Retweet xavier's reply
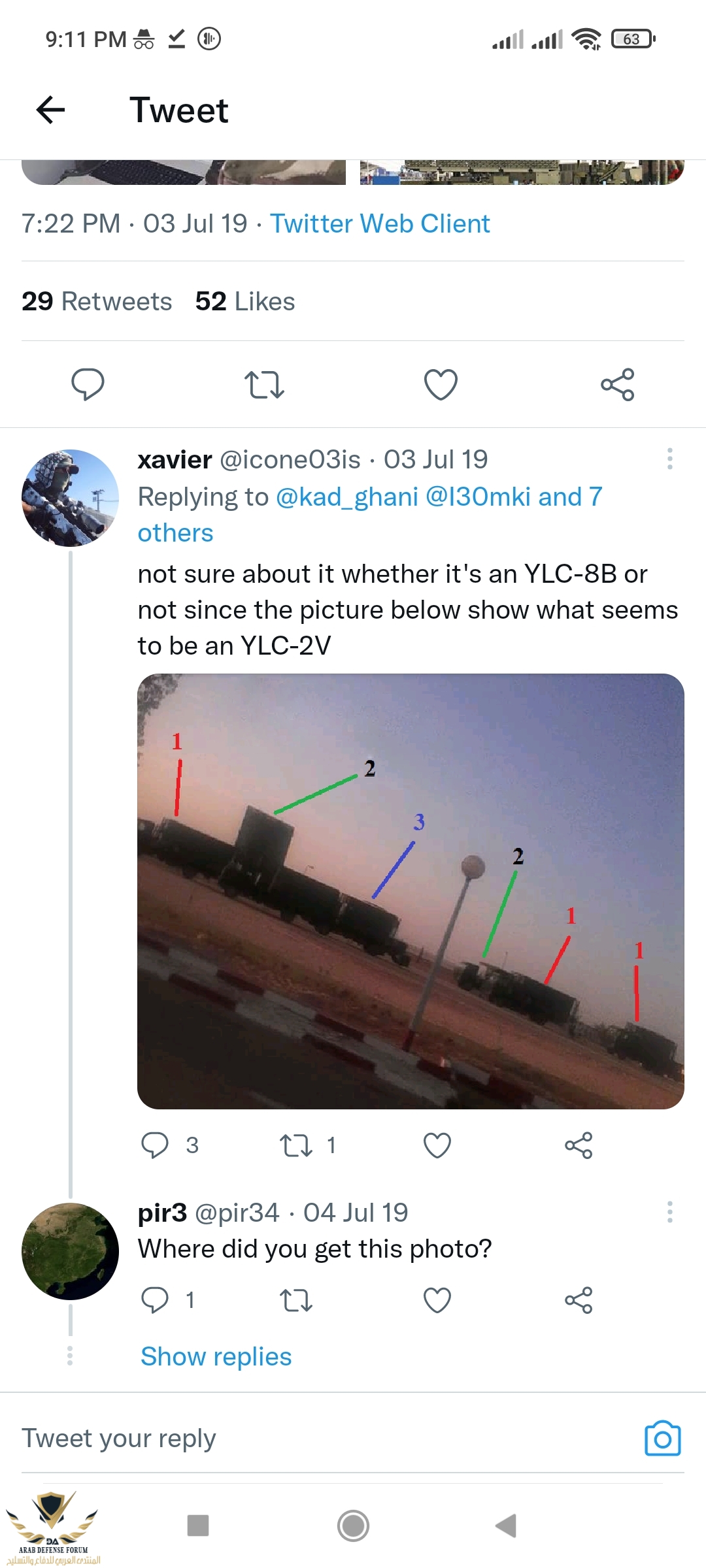This screenshot has height=1568, width=706. point(296,1145)
